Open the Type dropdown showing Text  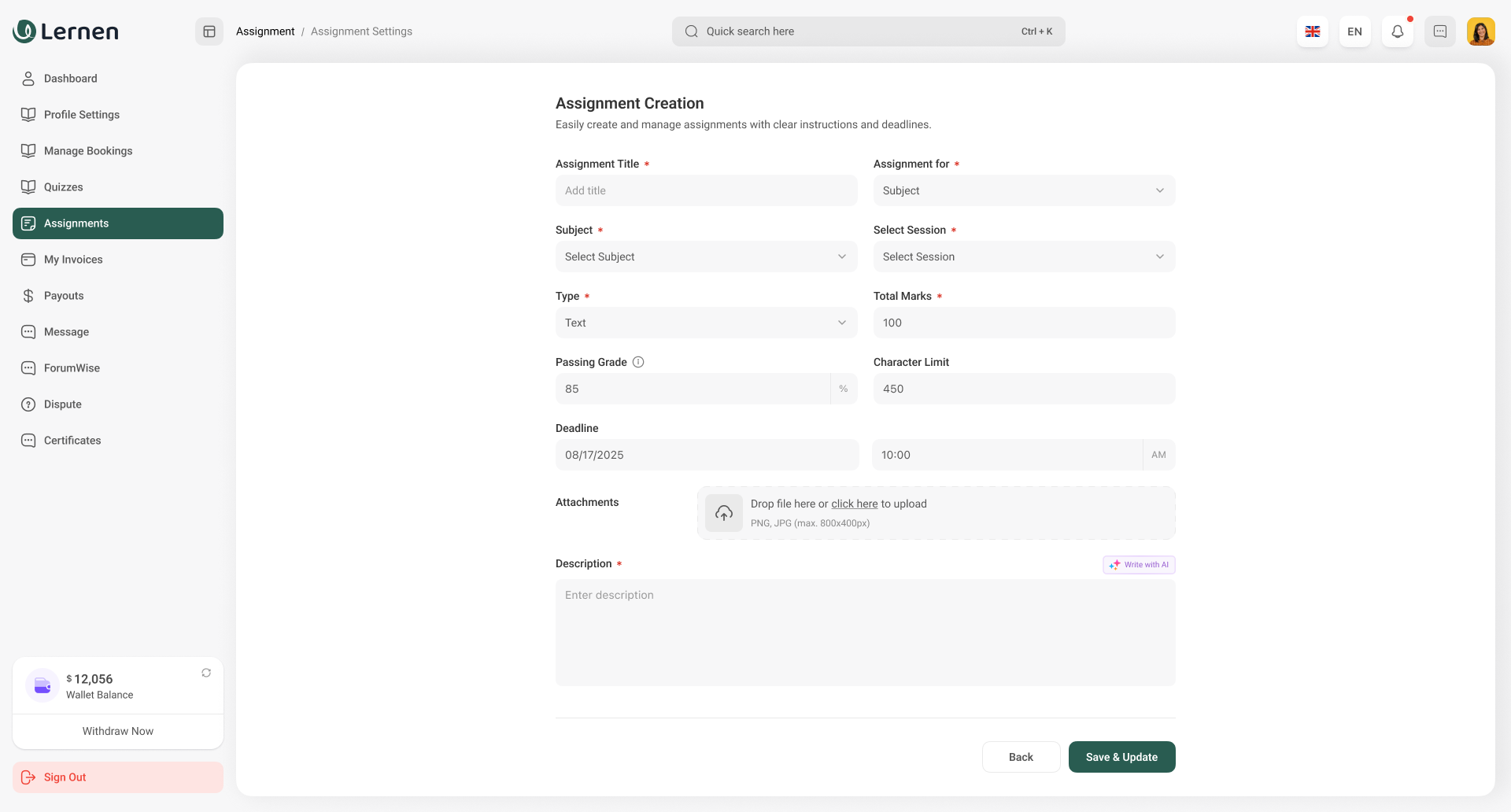pyautogui.click(x=705, y=323)
